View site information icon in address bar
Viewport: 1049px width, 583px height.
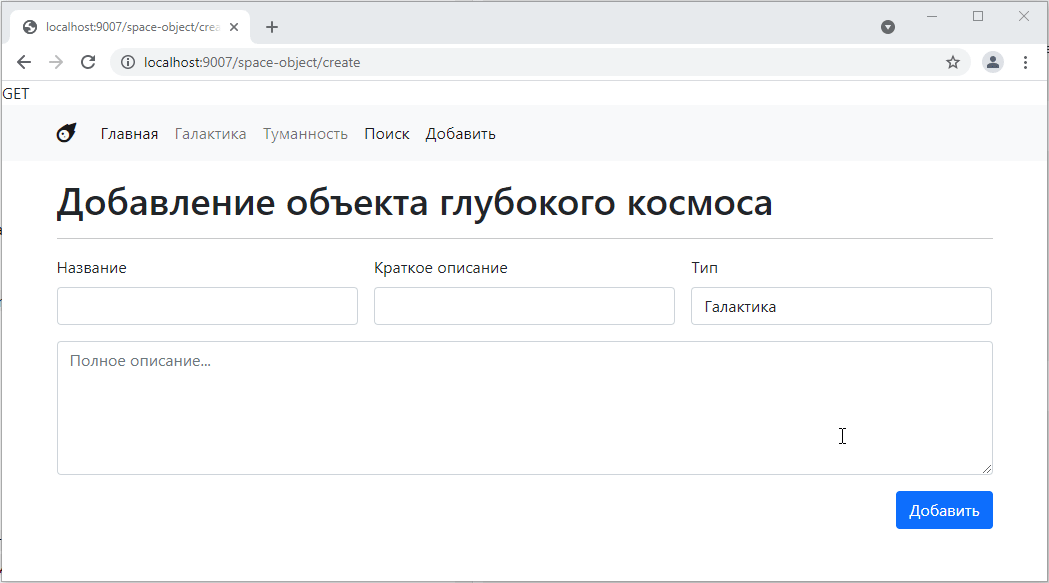point(127,62)
